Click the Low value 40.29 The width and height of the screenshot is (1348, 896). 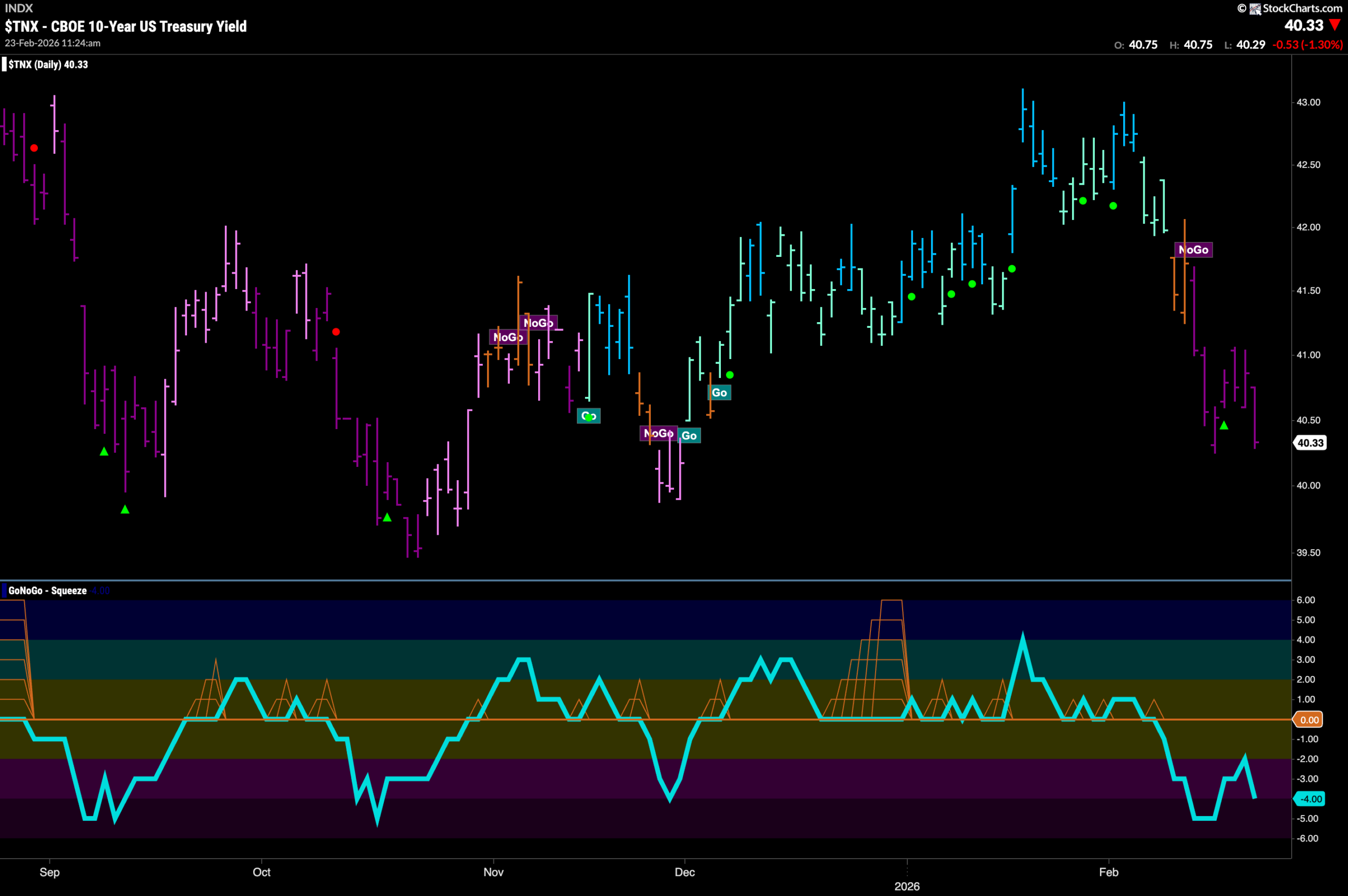[x=1251, y=45]
